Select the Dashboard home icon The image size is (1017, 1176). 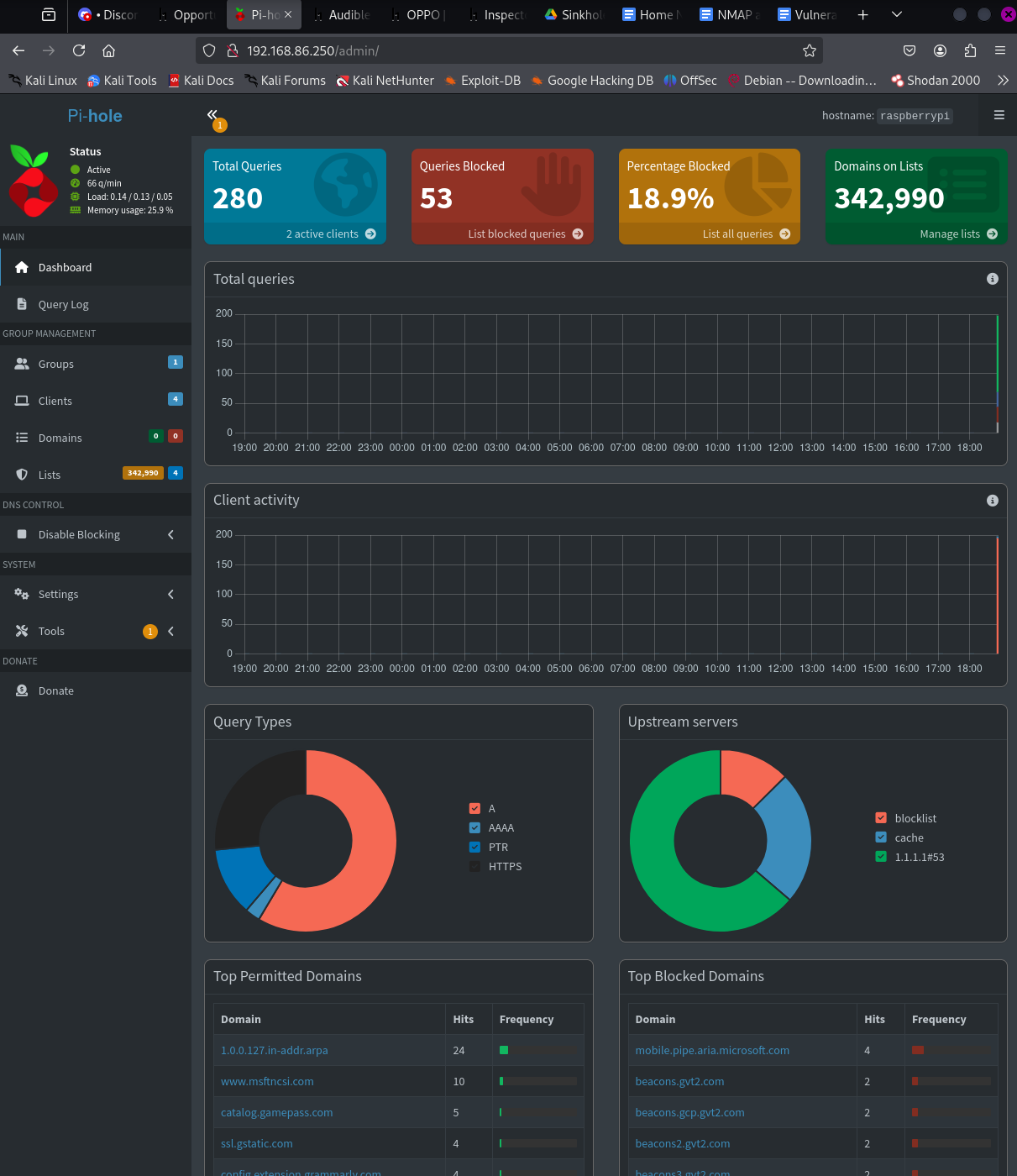21,266
